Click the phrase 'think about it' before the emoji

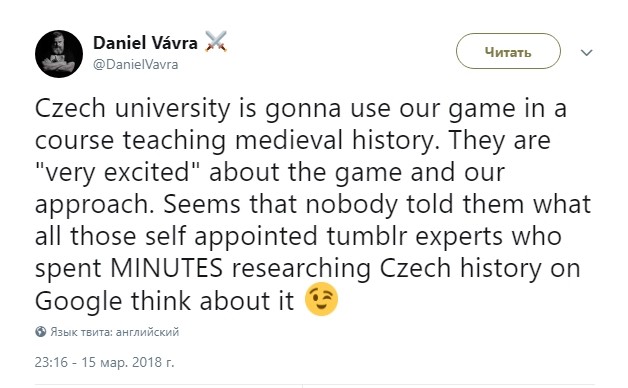213,300
